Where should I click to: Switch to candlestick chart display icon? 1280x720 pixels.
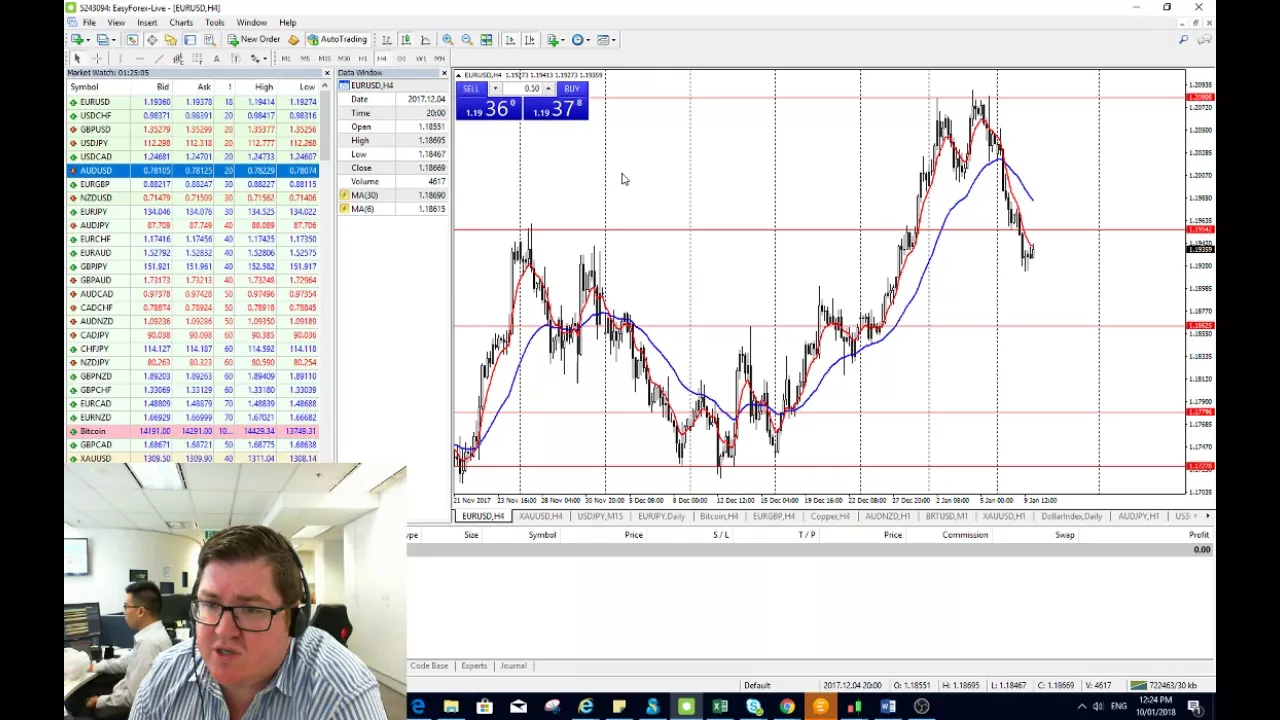point(406,40)
